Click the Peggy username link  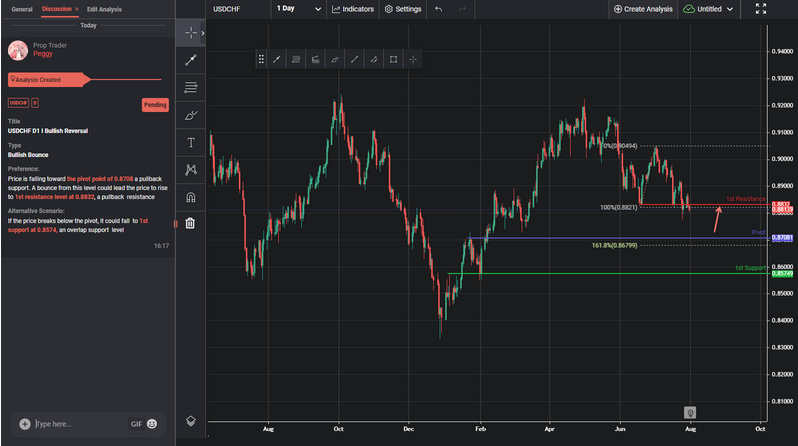pos(43,53)
